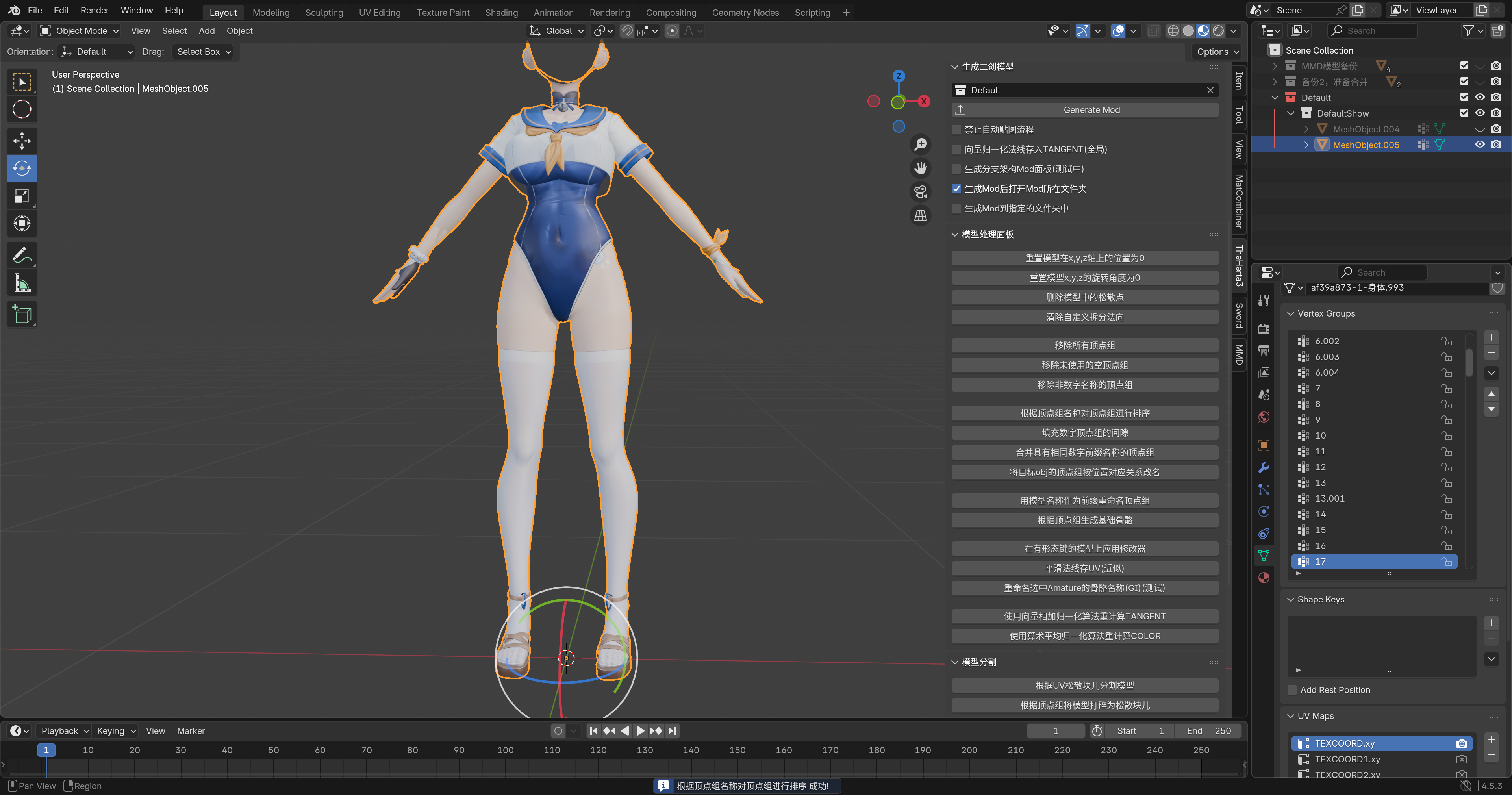The width and height of the screenshot is (1512, 795).
Task: Activate the Move tool
Action: (22, 141)
